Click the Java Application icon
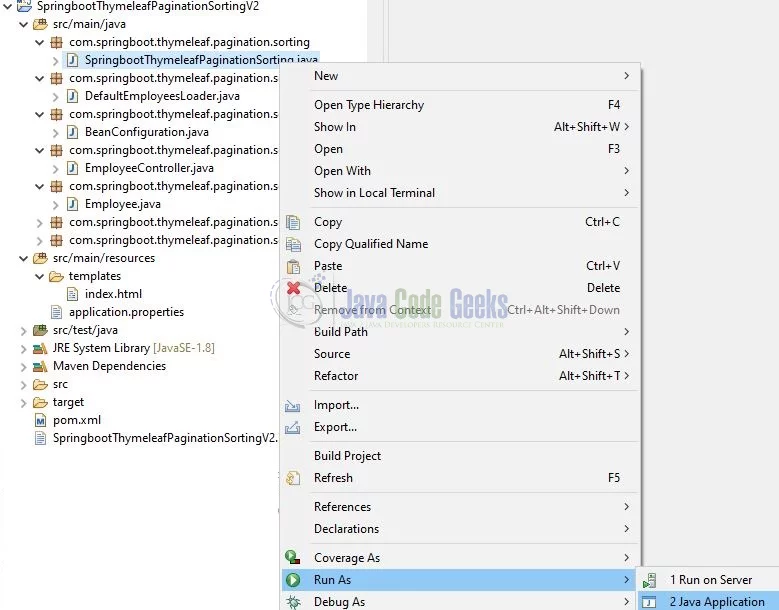 [x=649, y=602]
